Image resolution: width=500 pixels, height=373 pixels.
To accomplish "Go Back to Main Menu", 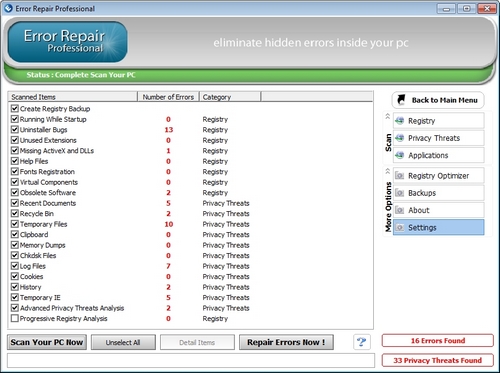I will (x=438, y=100).
